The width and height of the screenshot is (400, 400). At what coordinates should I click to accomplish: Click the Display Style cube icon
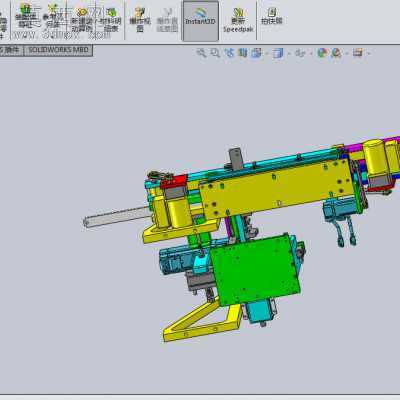click(278, 53)
